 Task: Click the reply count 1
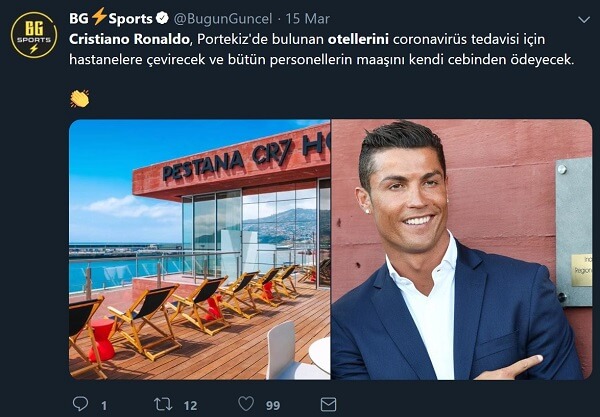(x=104, y=406)
